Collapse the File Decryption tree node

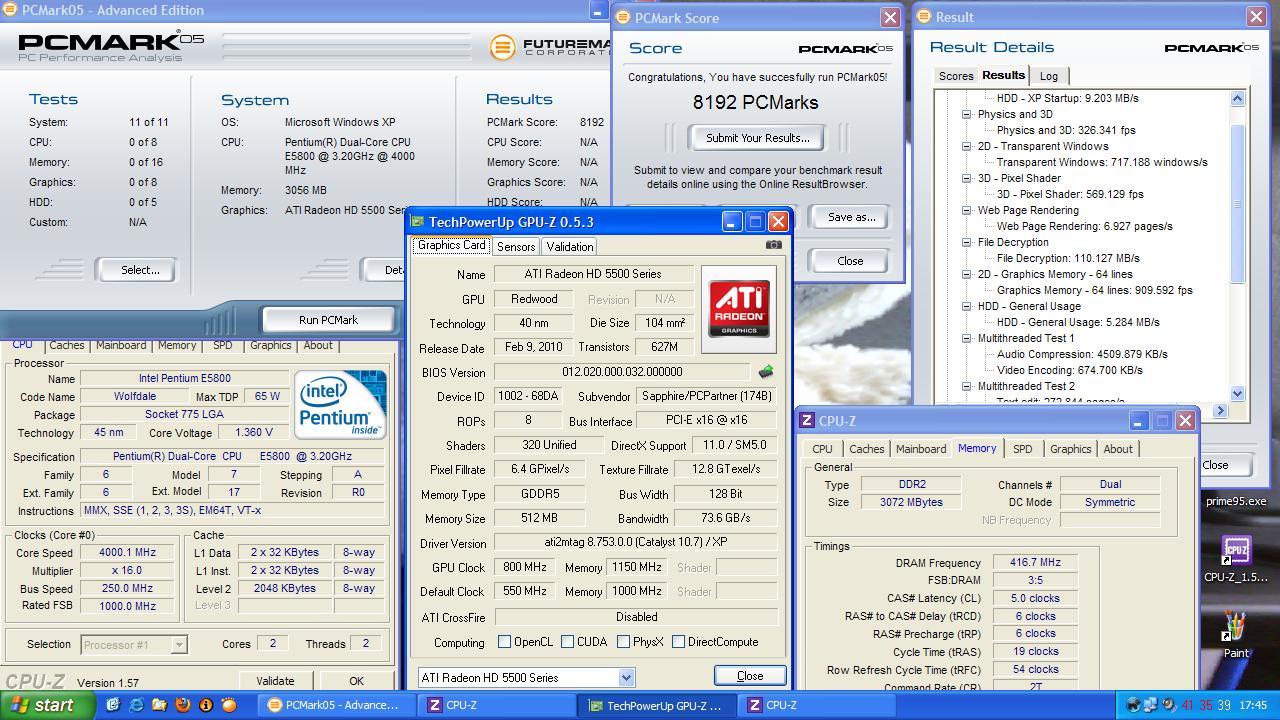pyautogui.click(x=967, y=242)
